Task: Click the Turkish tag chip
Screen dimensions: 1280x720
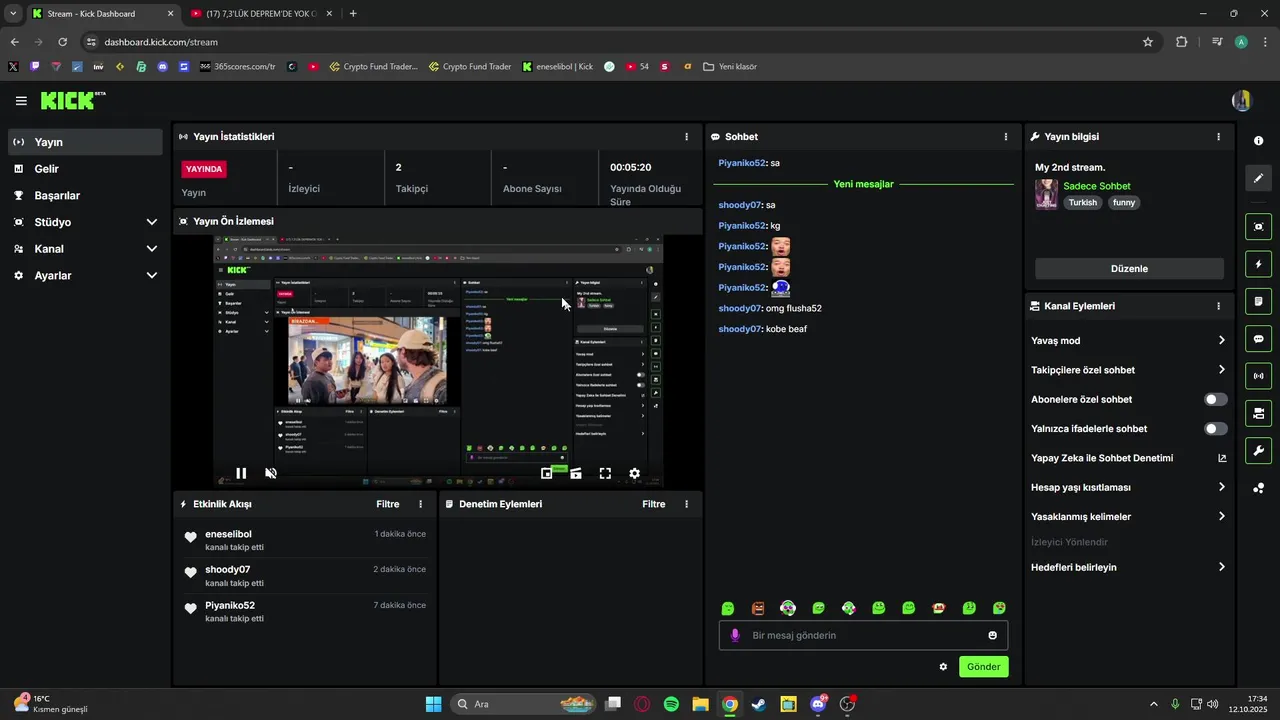Action: [1083, 202]
